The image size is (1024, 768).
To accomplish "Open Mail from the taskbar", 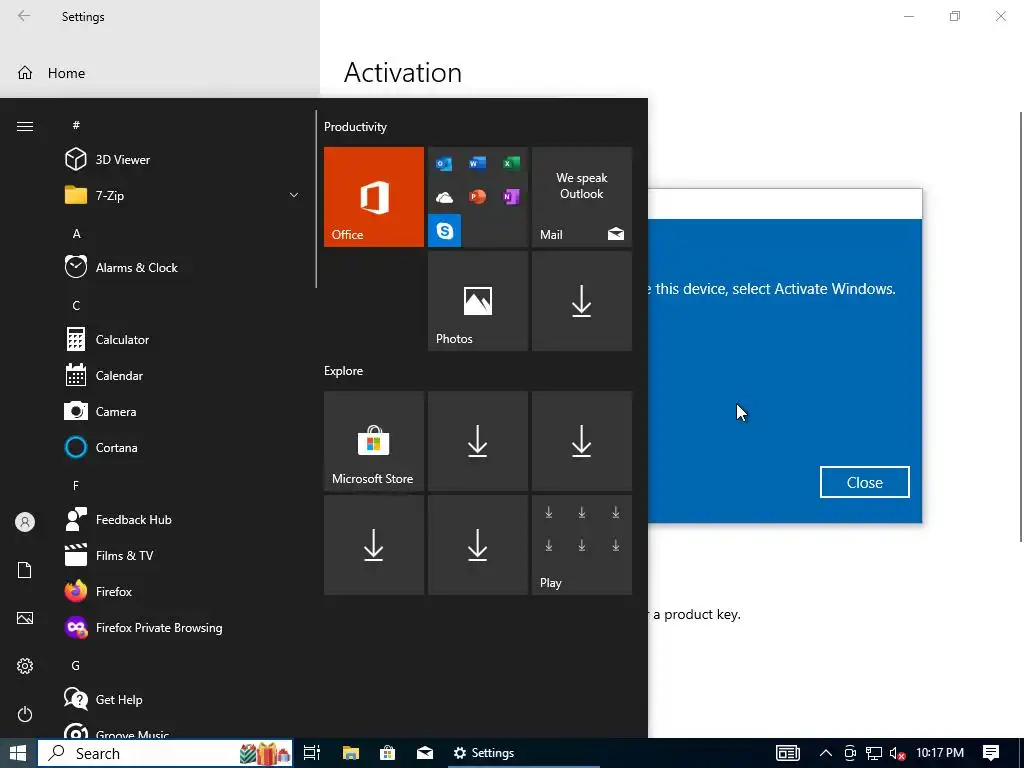I will click(425, 753).
